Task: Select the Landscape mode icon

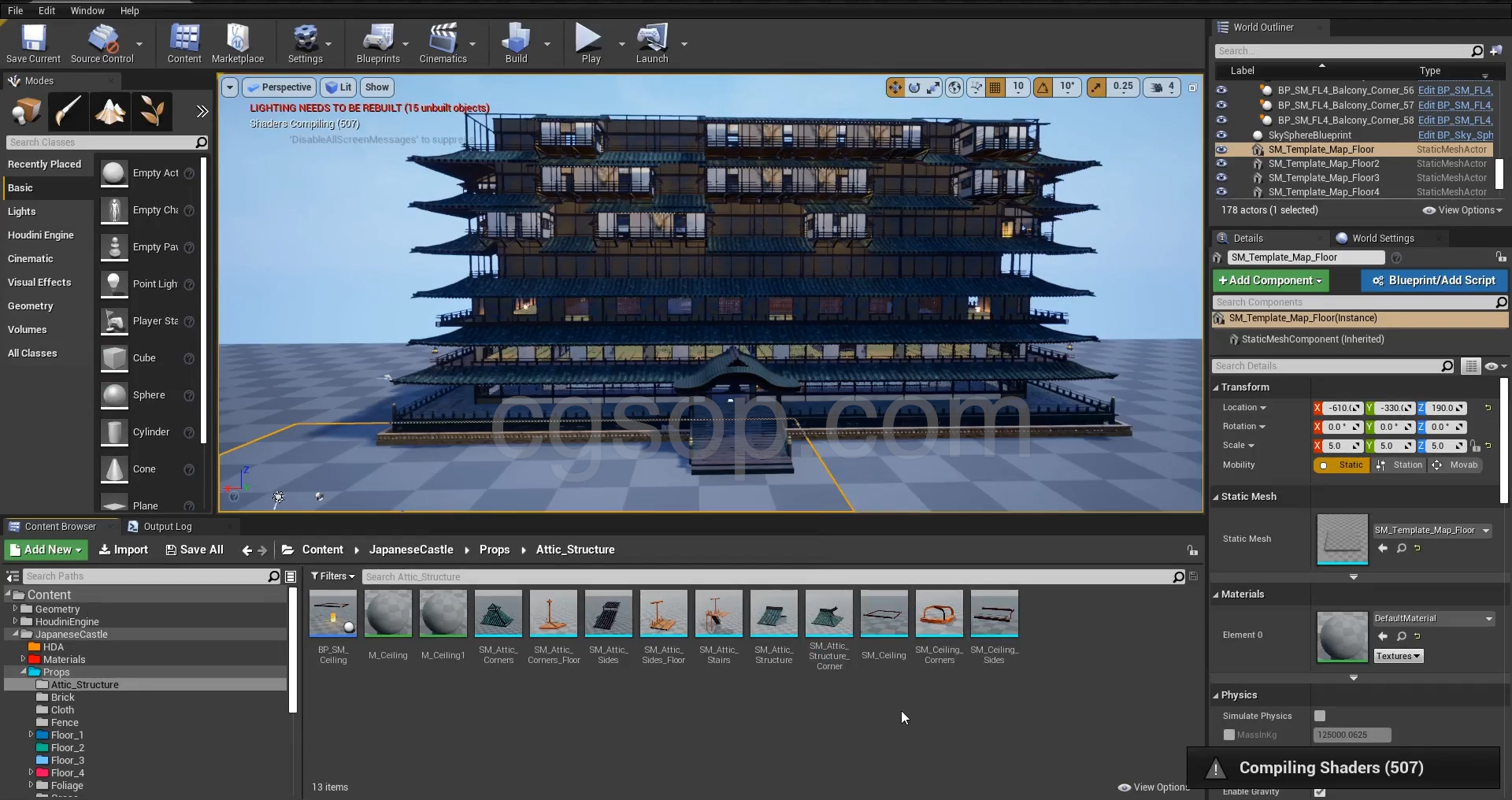Action: click(109, 111)
